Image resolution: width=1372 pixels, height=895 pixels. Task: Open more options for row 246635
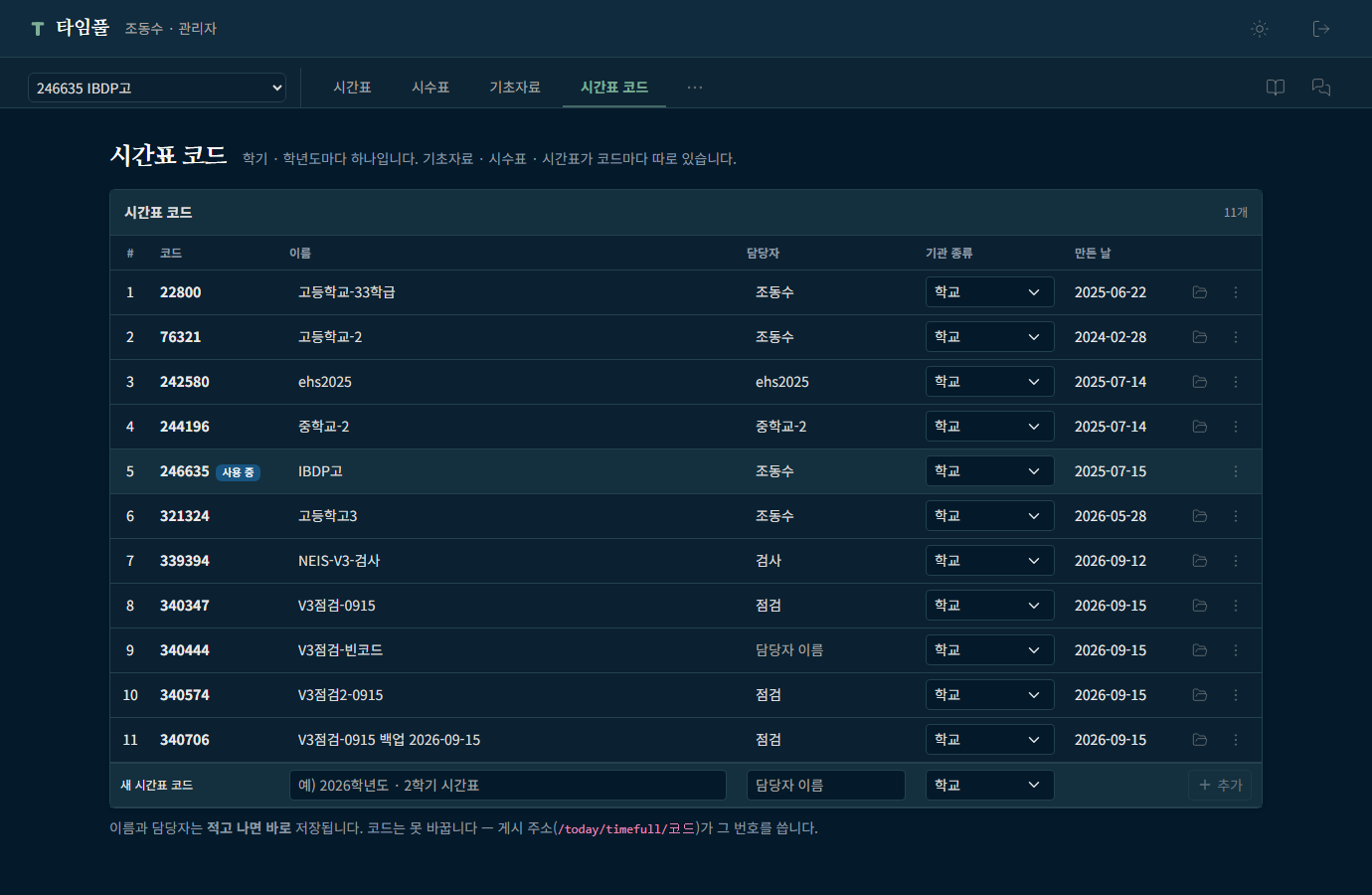pyautogui.click(x=1236, y=471)
